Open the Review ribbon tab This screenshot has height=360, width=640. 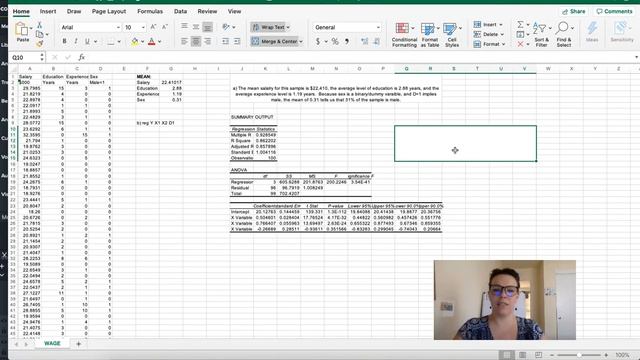tap(207, 11)
